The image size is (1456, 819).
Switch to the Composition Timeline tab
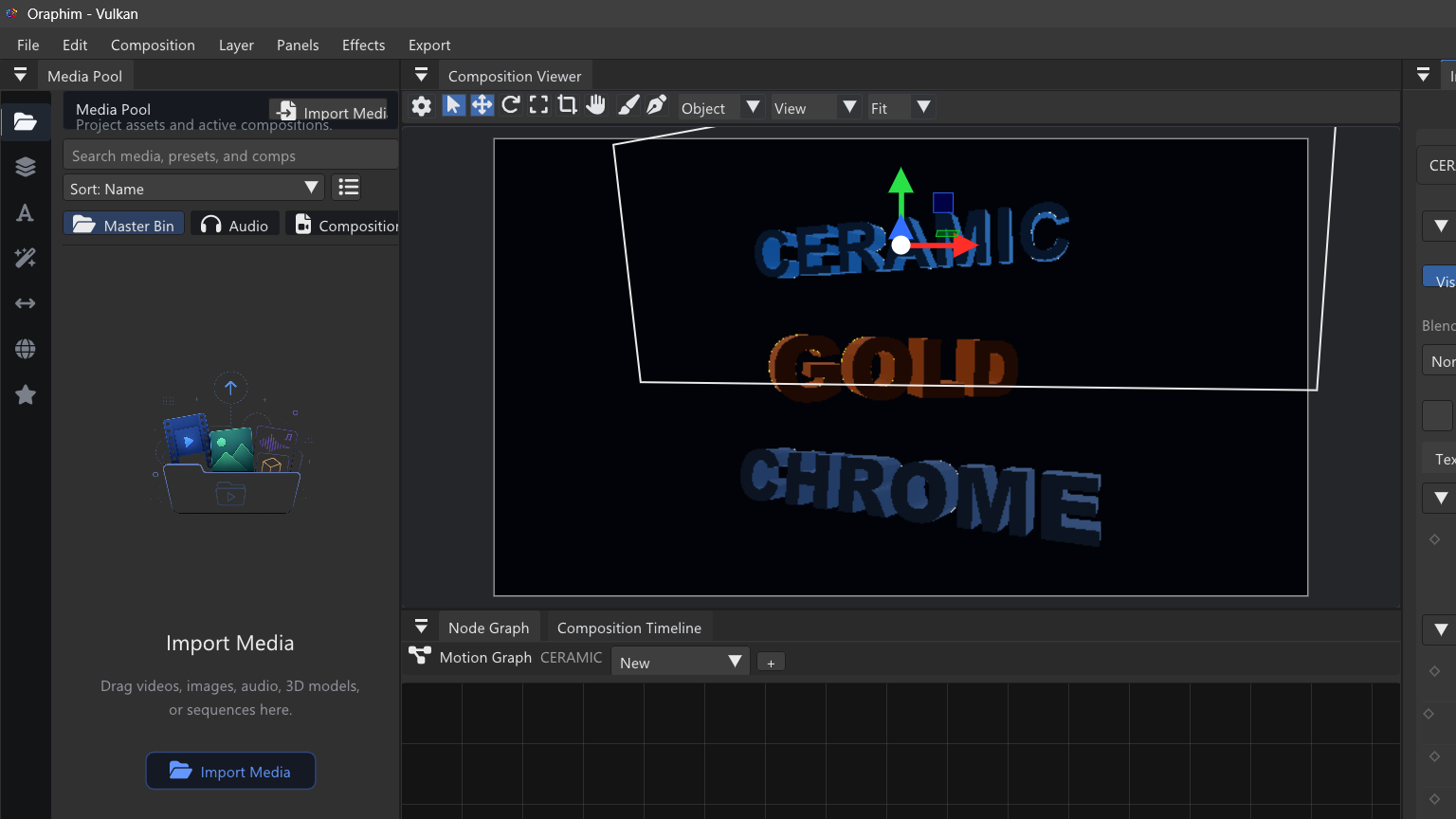coord(629,628)
